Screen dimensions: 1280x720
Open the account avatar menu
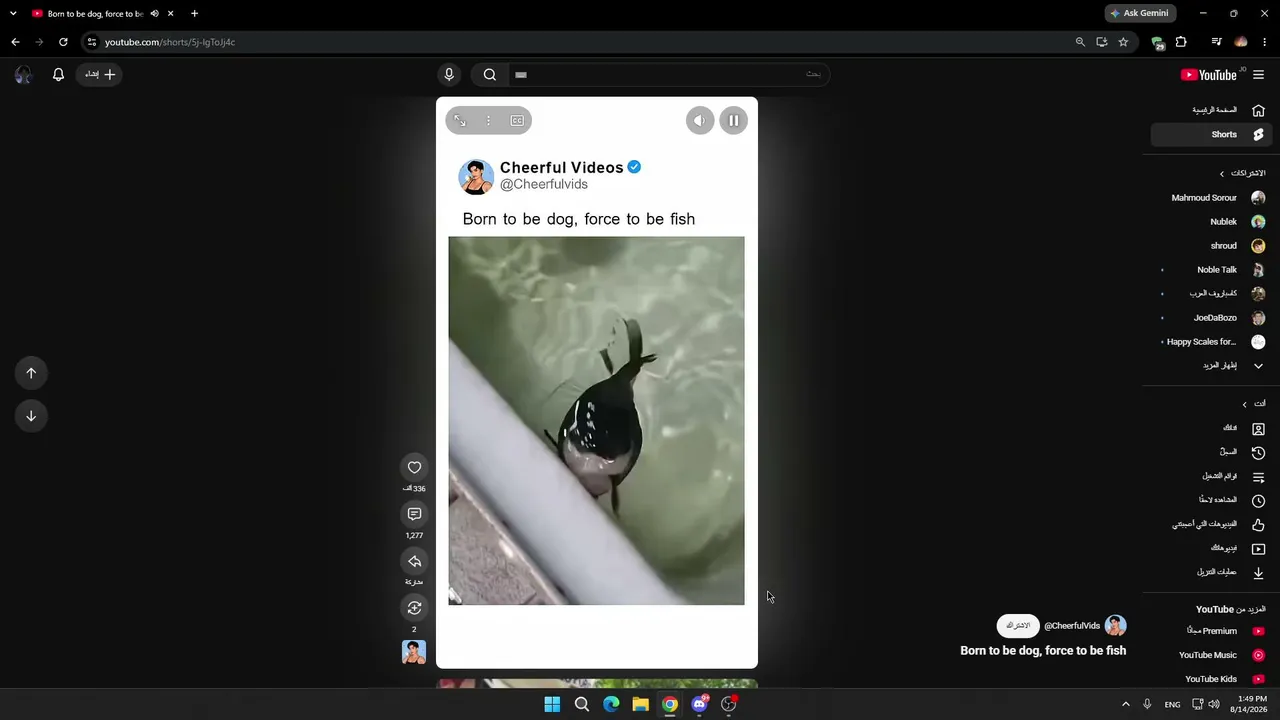point(23,74)
